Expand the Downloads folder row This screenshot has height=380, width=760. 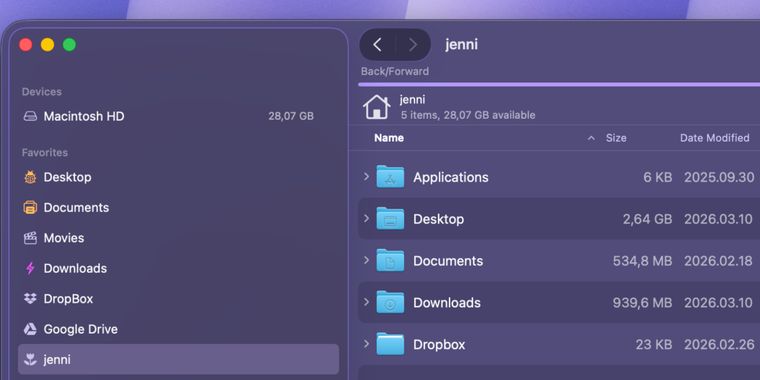[x=366, y=302]
